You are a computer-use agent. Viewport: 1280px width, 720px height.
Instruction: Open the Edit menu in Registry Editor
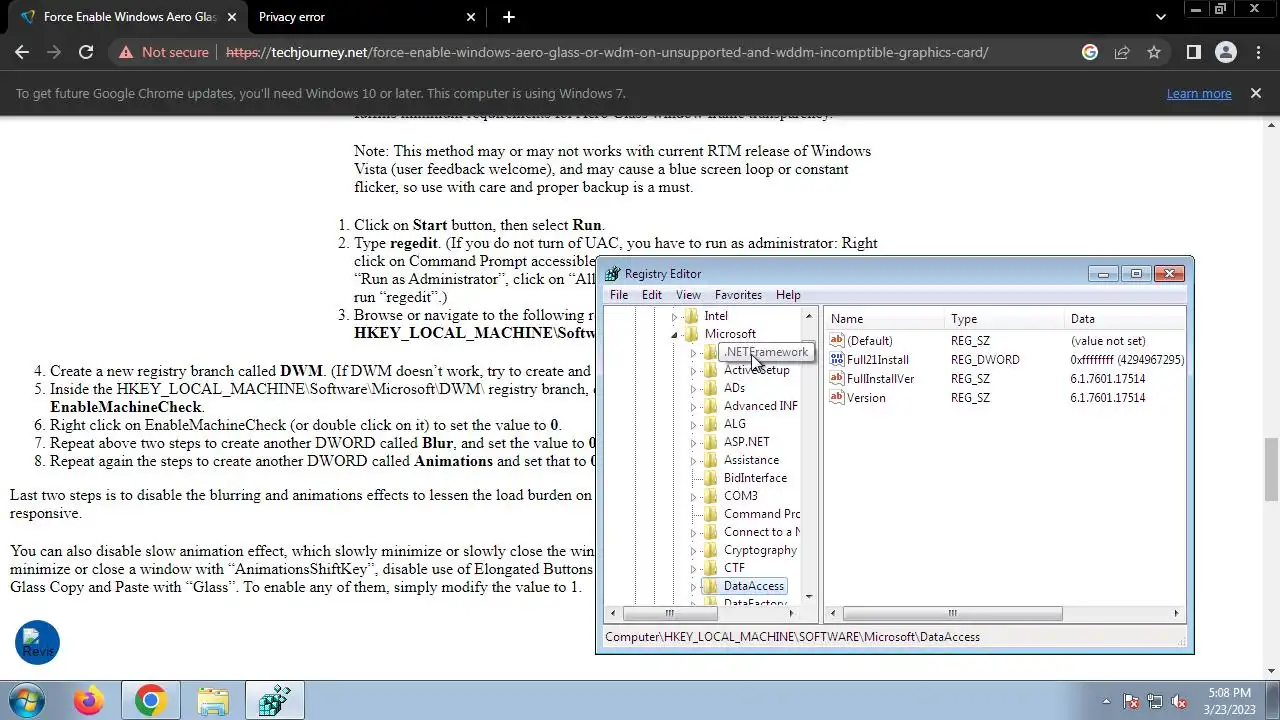pyautogui.click(x=651, y=295)
